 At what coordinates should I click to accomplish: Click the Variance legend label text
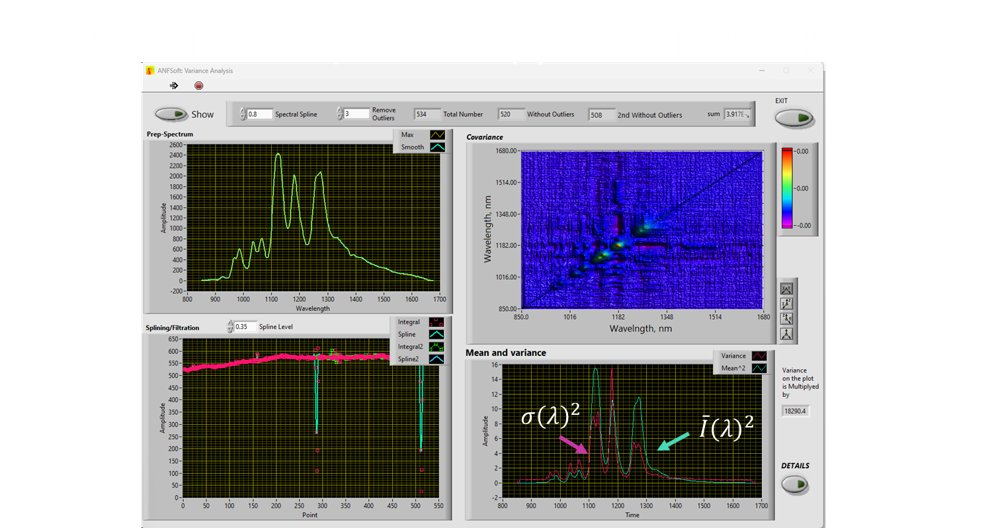click(x=733, y=356)
